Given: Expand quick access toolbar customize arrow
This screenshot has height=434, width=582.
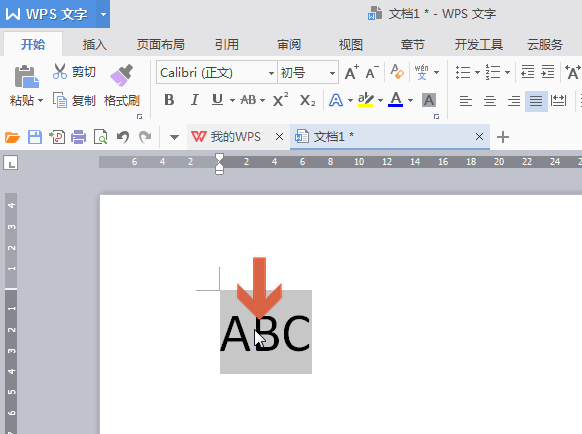Looking at the screenshot, I should [174, 137].
